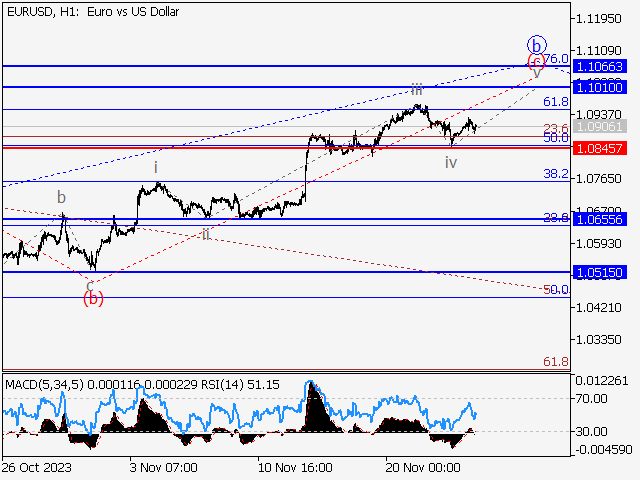Viewport: 640px width, 480px height.
Task: Click the 20 Nov 00:00 date label
Action: [423, 467]
